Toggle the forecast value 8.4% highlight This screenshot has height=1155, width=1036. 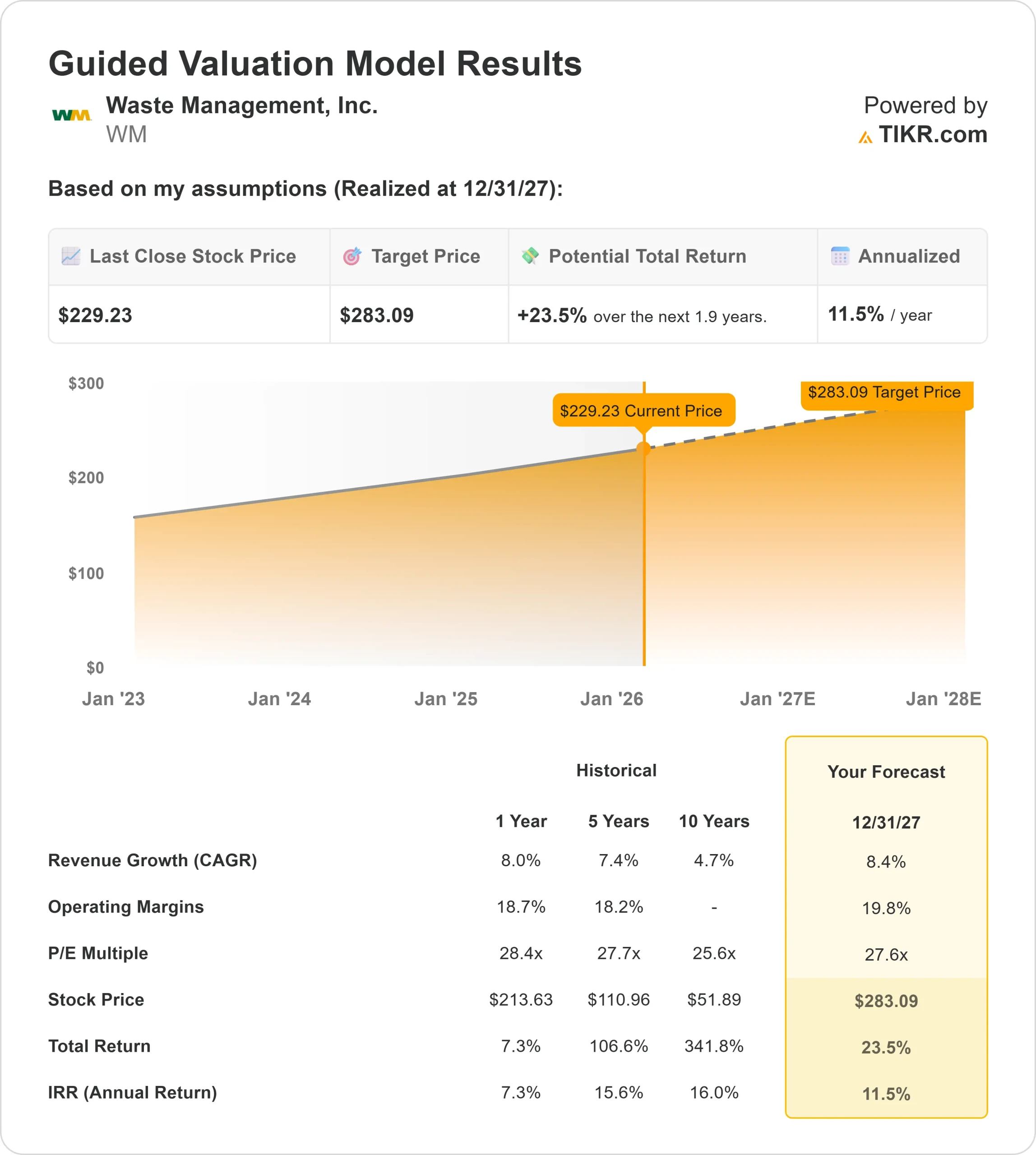[886, 862]
